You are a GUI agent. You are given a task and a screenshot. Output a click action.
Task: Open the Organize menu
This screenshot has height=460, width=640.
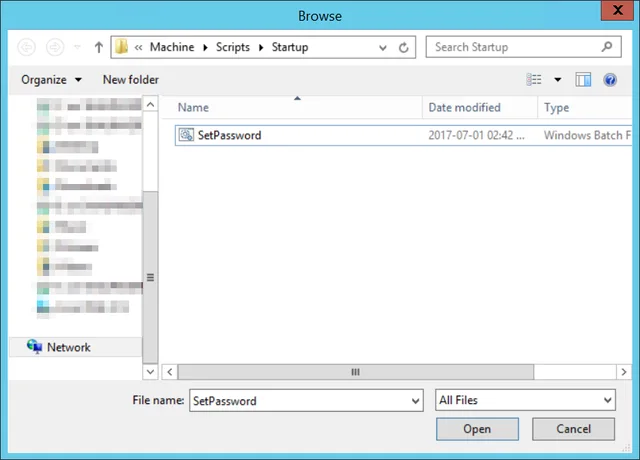[x=51, y=80]
